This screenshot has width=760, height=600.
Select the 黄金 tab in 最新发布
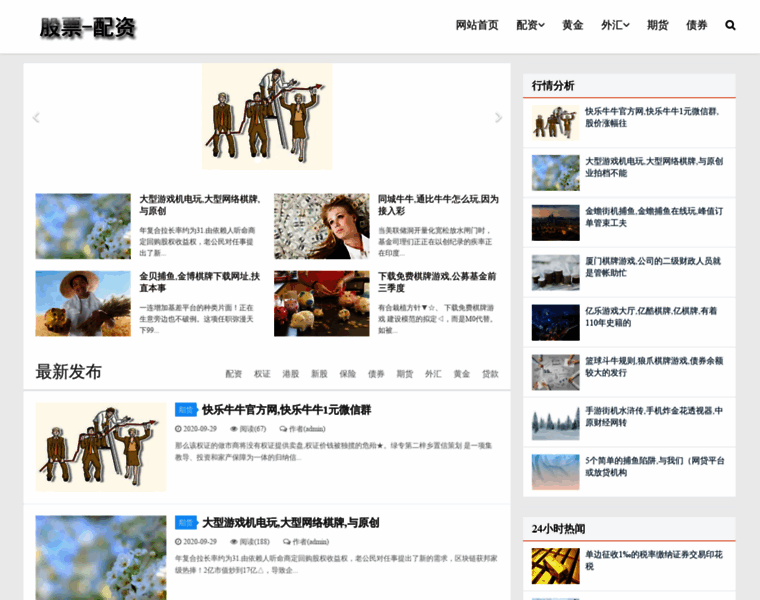tap(462, 374)
